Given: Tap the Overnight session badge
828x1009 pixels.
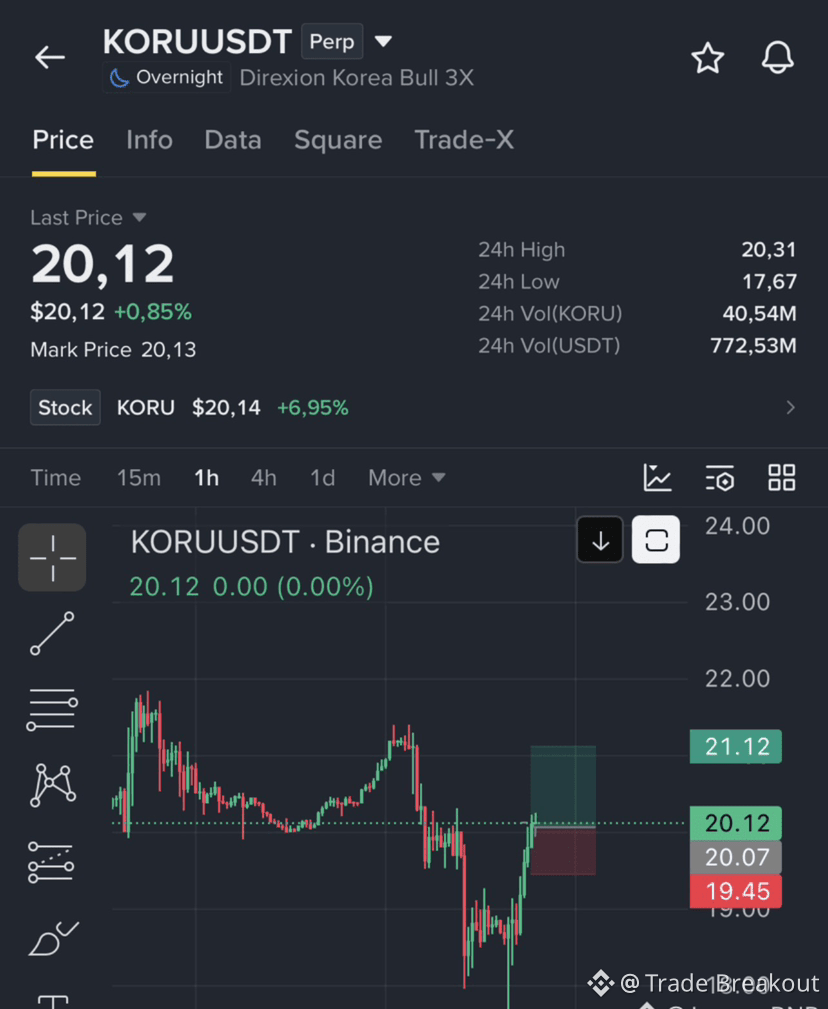Looking at the screenshot, I should tap(167, 78).
